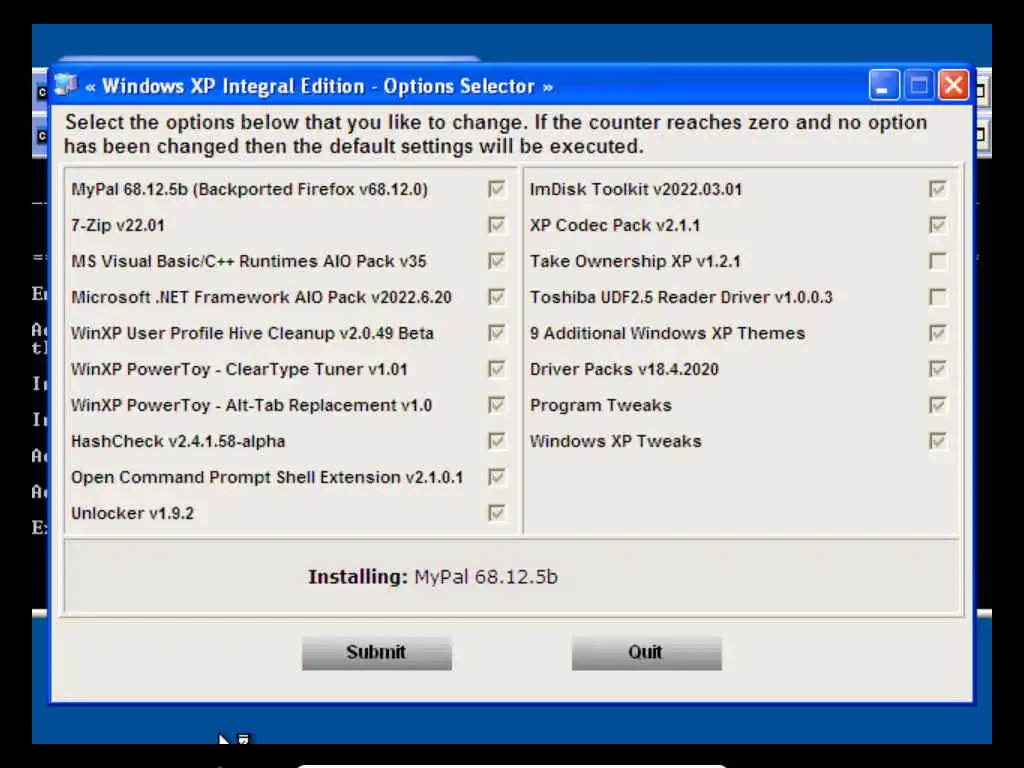Click 'Take Ownership XP v1.2.1' label
The image size is (1024, 768).
click(635, 261)
